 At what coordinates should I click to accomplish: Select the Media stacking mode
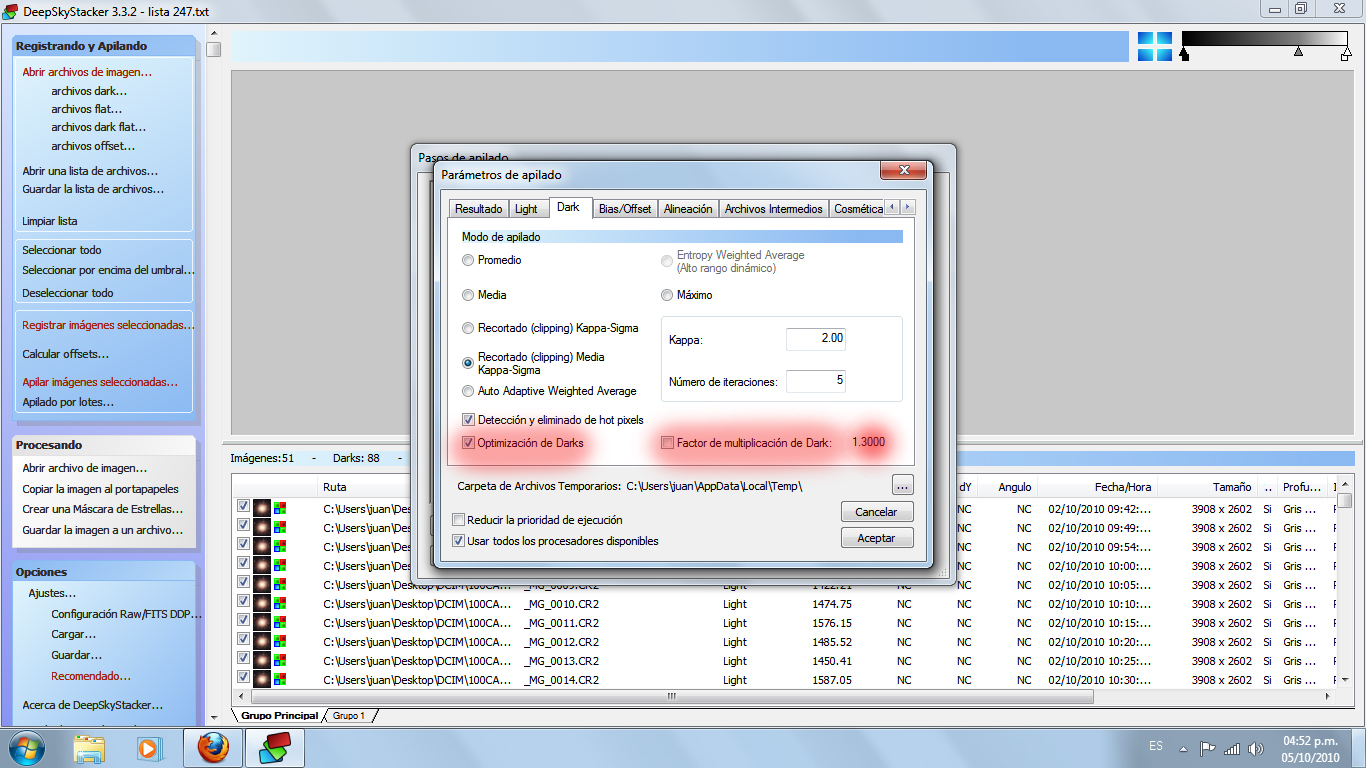468,295
